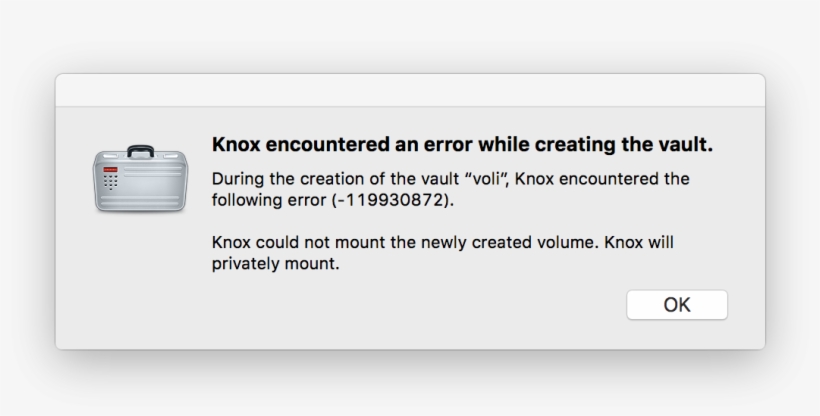The width and height of the screenshot is (820, 416).
Task: Click the dialog's empty title bar
Action: (410, 90)
